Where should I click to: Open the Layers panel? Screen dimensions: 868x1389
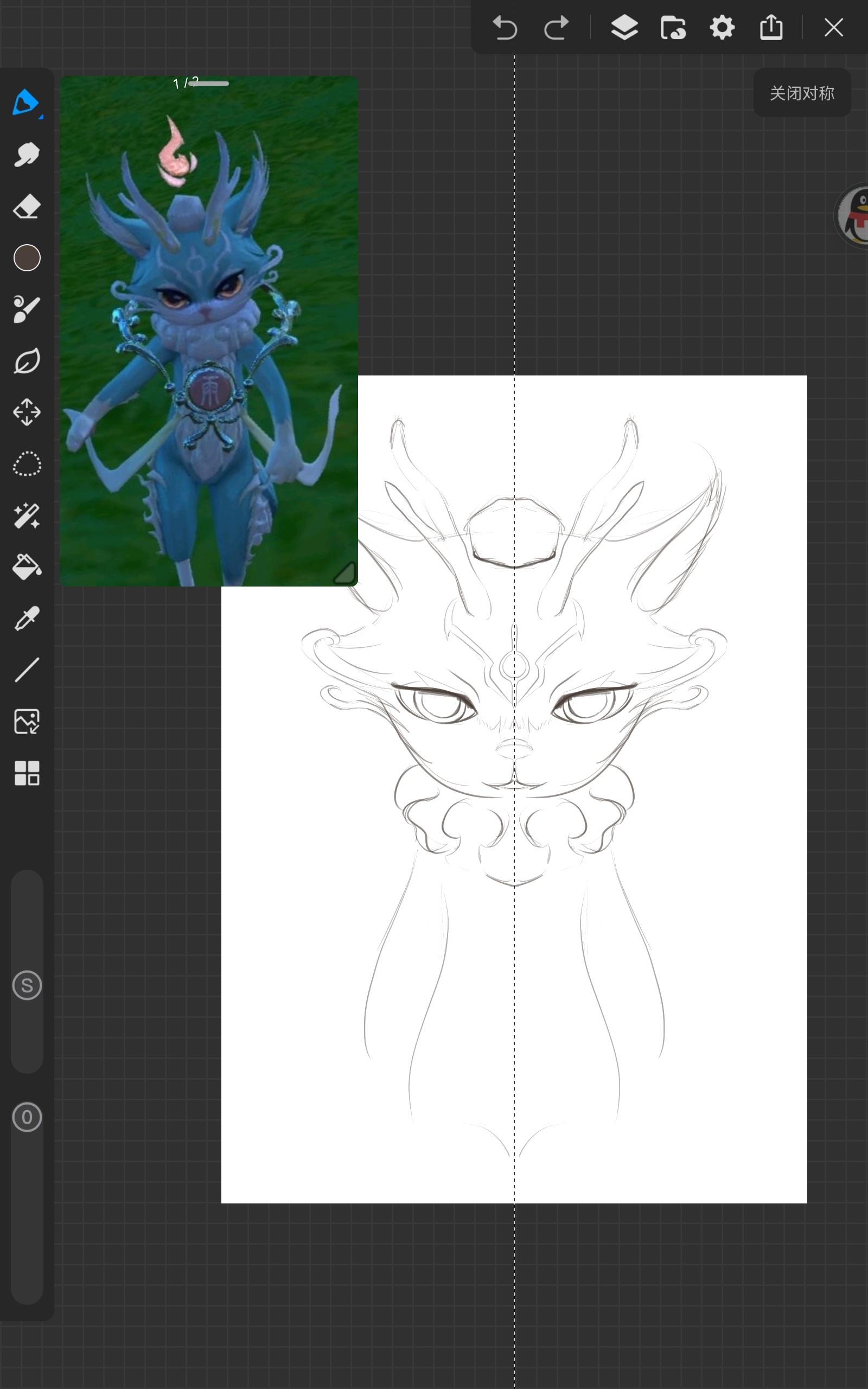[624, 28]
